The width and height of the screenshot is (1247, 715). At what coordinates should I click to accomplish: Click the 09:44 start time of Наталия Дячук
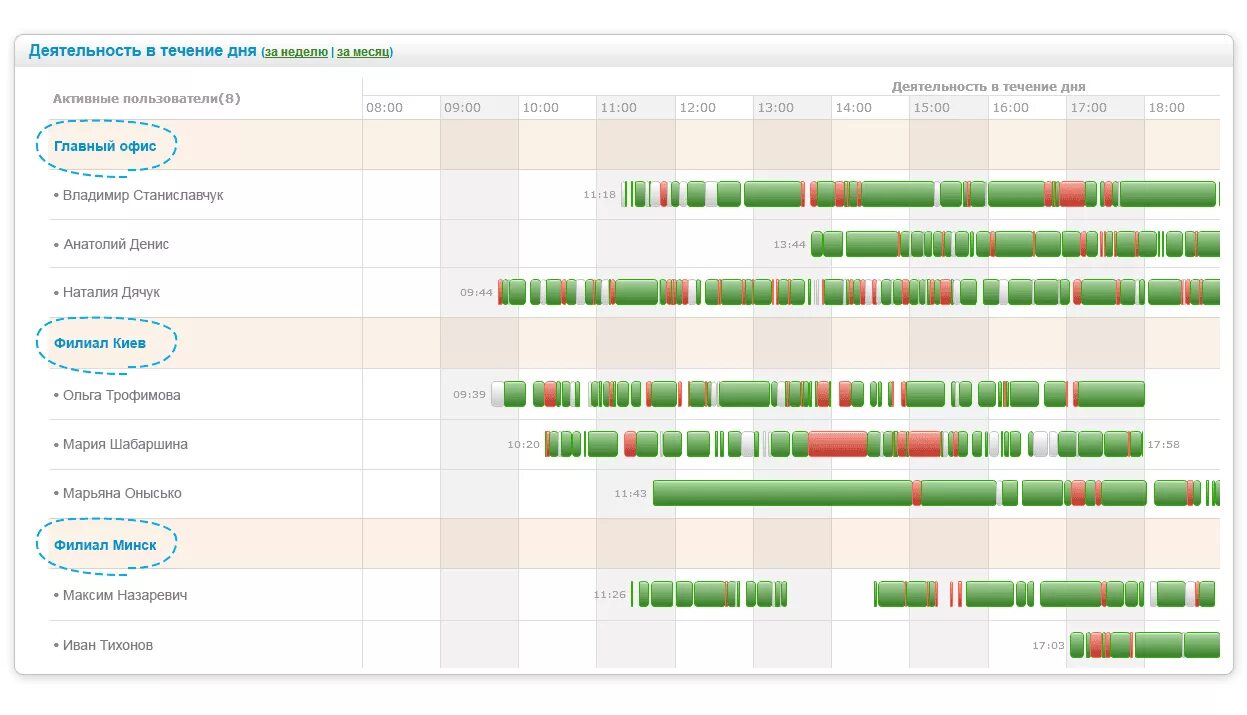pyautogui.click(x=477, y=293)
